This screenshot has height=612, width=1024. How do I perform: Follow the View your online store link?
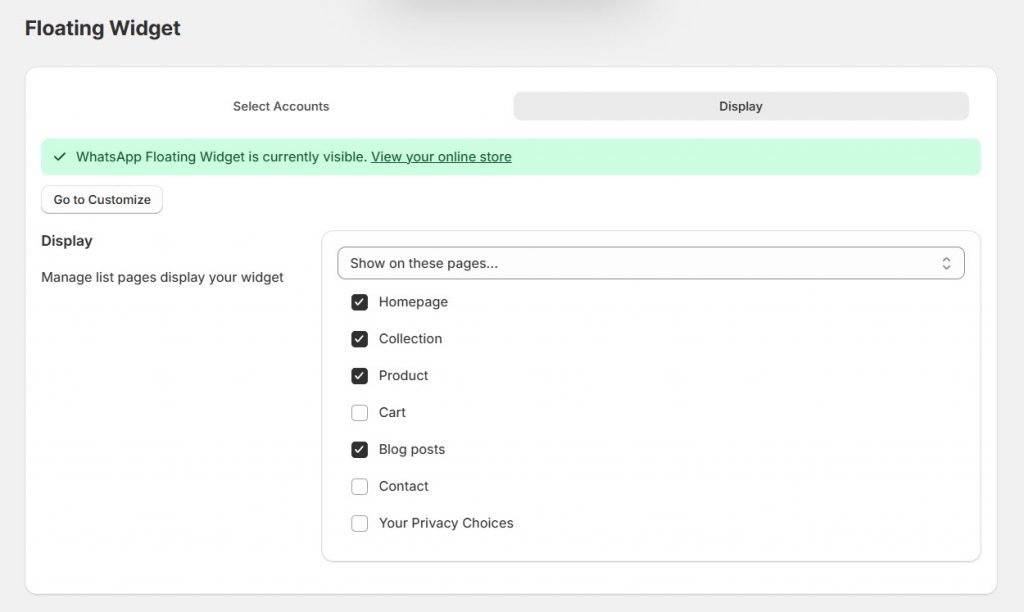coord(441,157)
